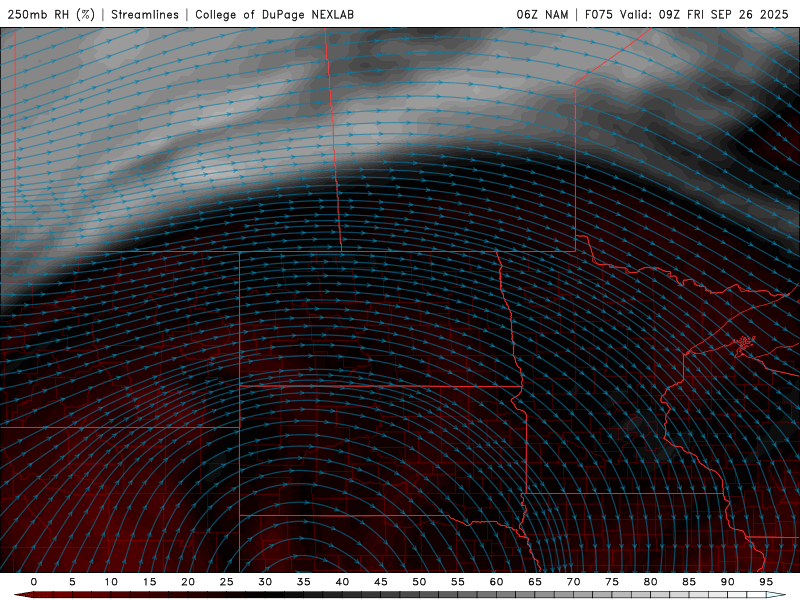Click the '15' colorbar tick label
The width and height of the screenshot is (800, 600).
(149, 582)
